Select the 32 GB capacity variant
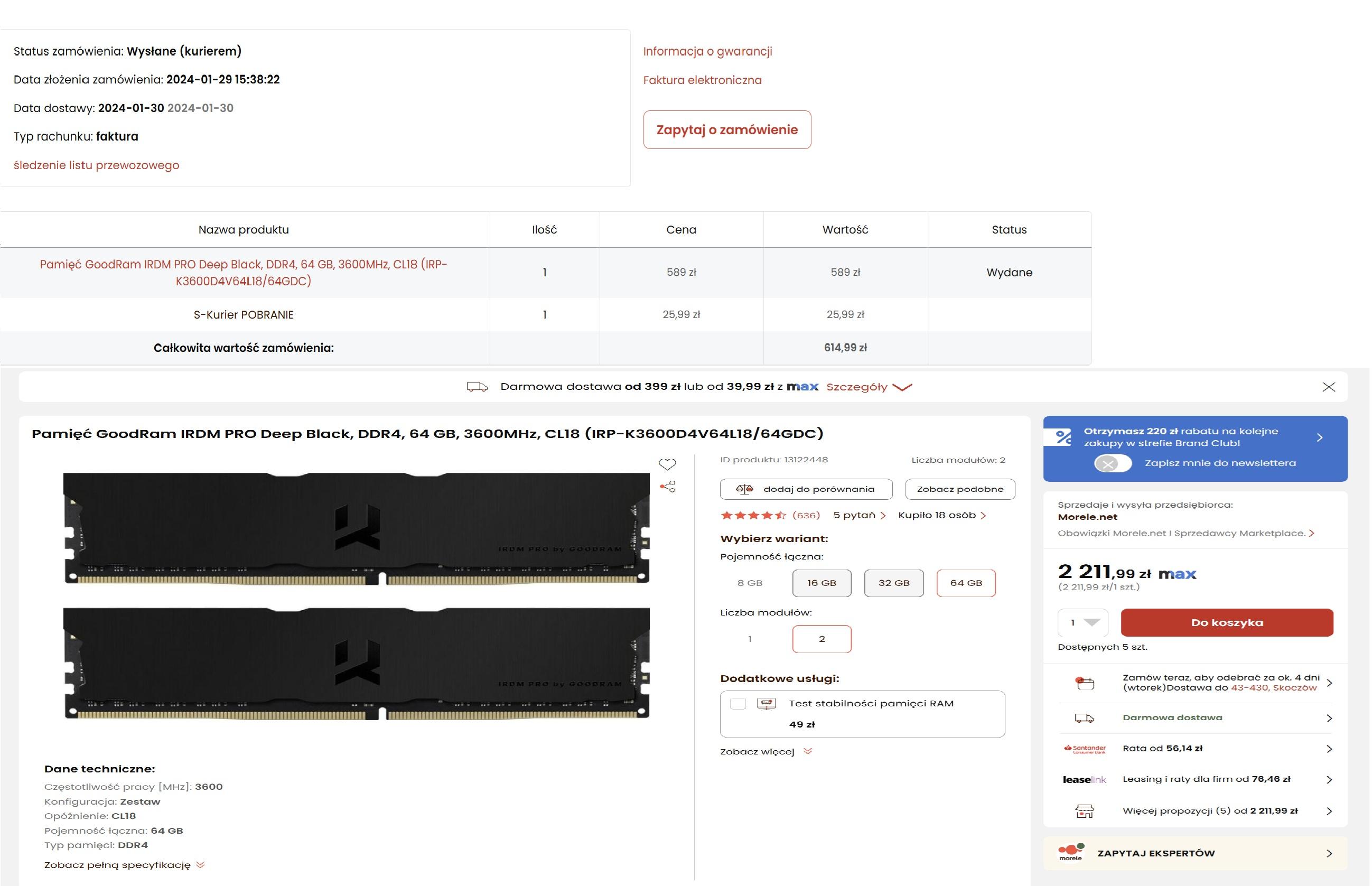Image resolution: width=1372 pixels, height=886 pixels. pos(893,583)
